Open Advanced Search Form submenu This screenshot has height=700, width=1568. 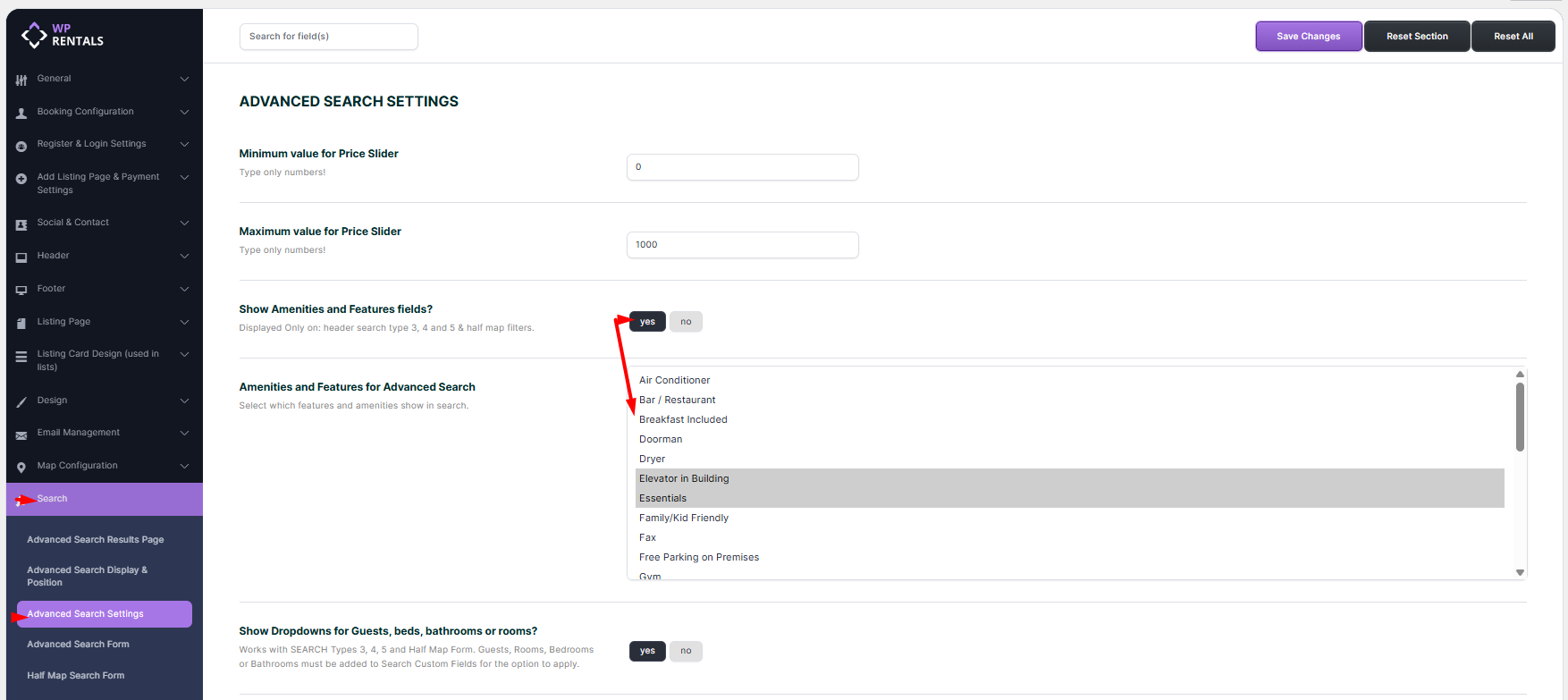tap(78, 645)
